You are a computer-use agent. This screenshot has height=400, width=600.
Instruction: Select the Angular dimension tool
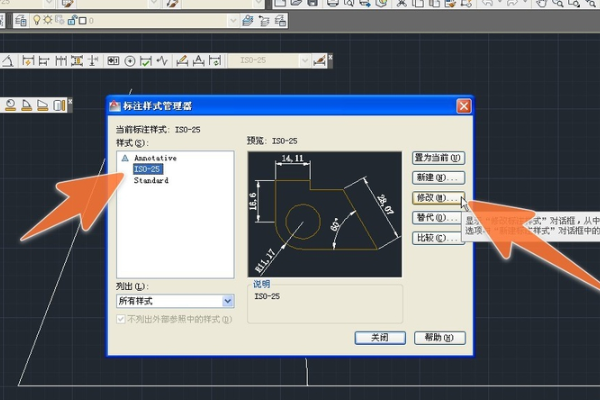[x=8, y=60]
